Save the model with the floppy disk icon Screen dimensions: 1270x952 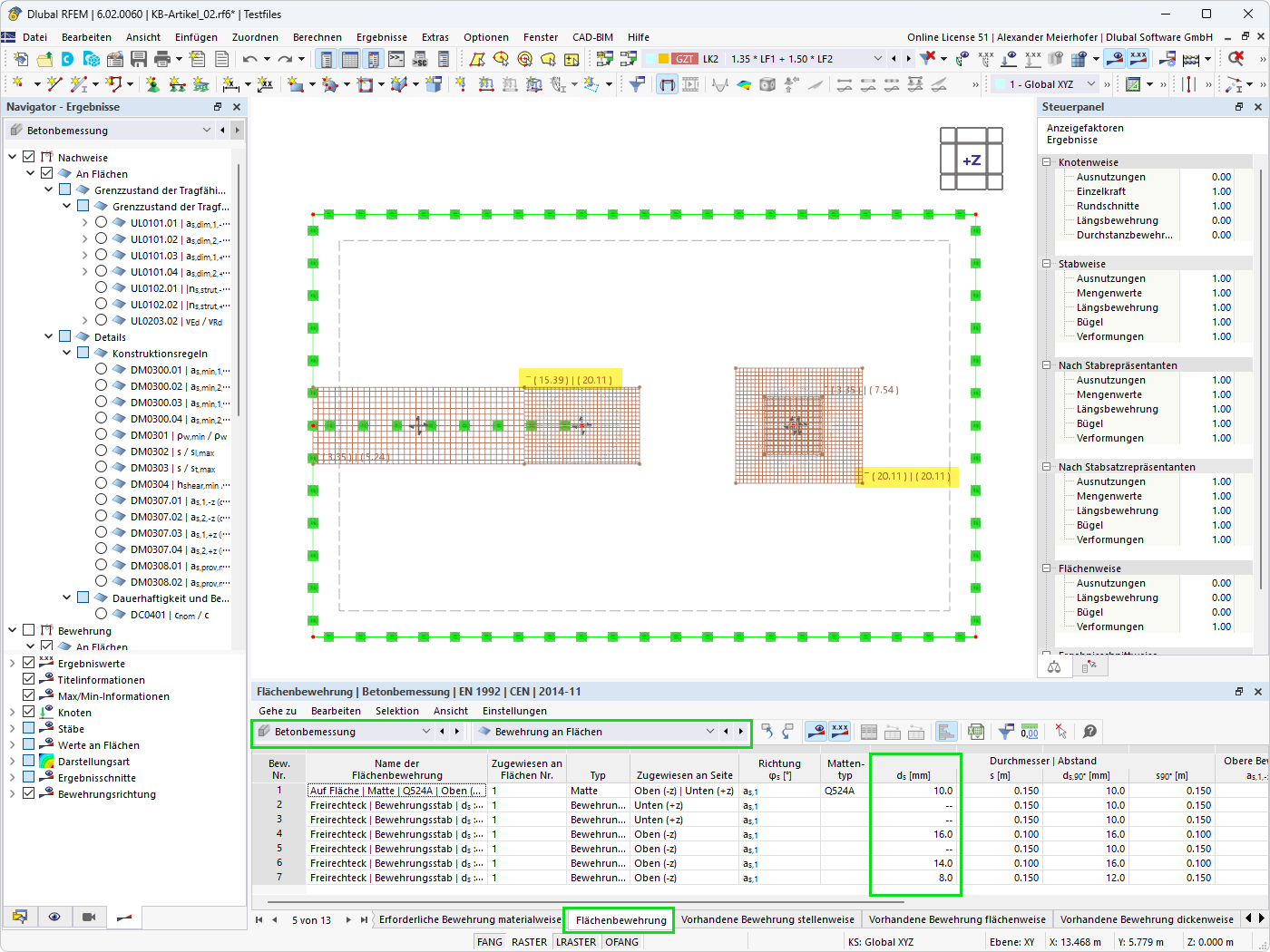point(139,59)
